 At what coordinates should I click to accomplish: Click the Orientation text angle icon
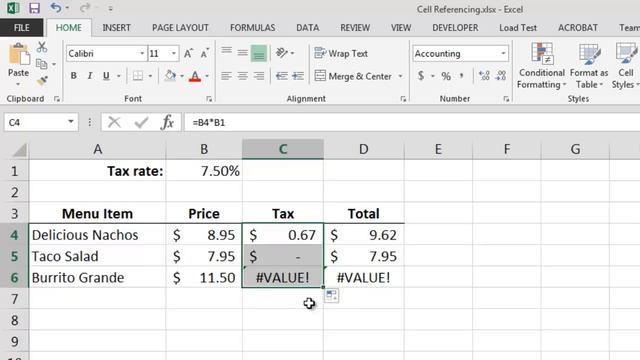pyautogui.click(x=282, y=53)
